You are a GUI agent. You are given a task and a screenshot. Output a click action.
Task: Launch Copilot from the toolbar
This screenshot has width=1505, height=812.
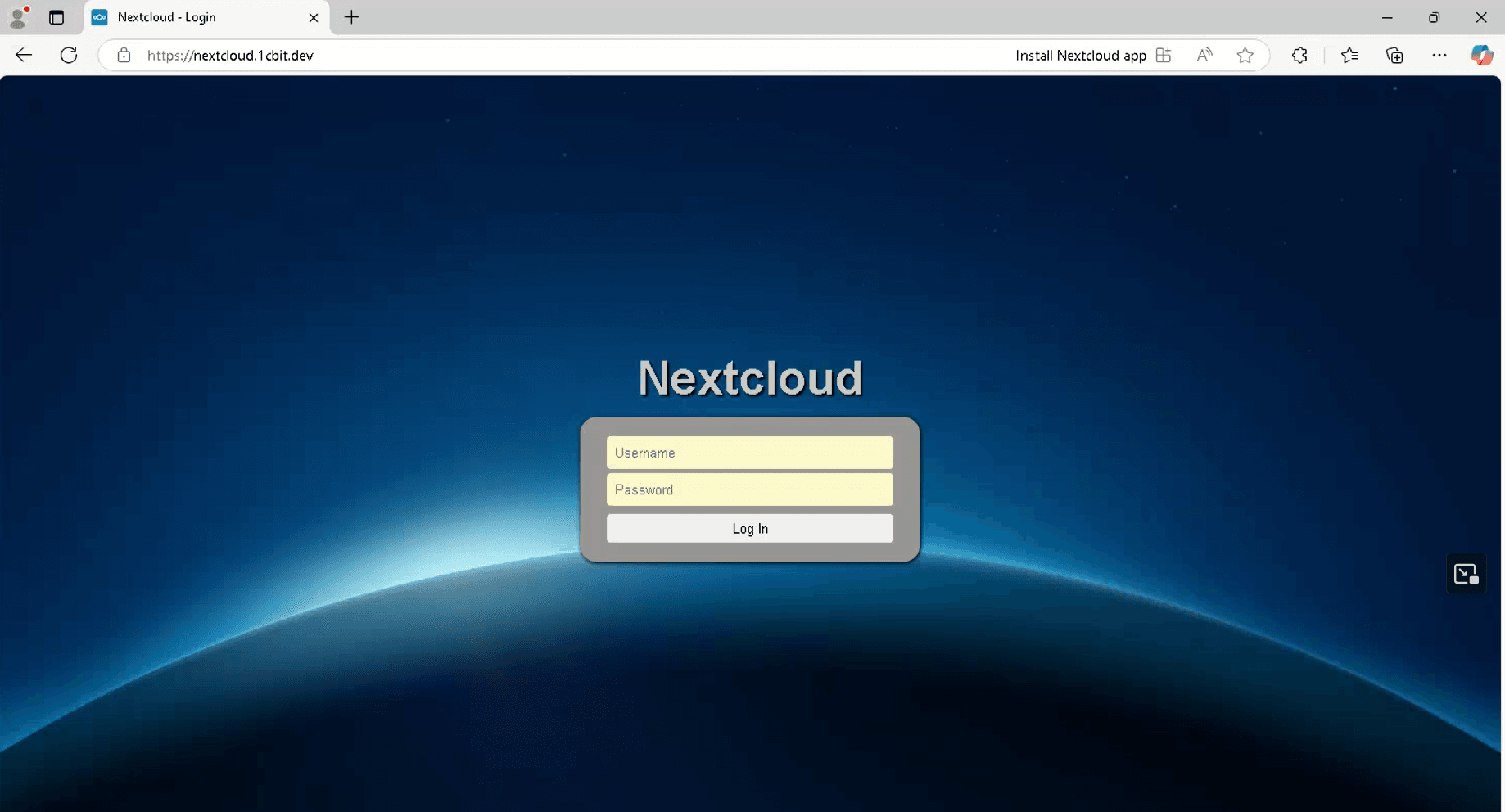click(1482, 55)
